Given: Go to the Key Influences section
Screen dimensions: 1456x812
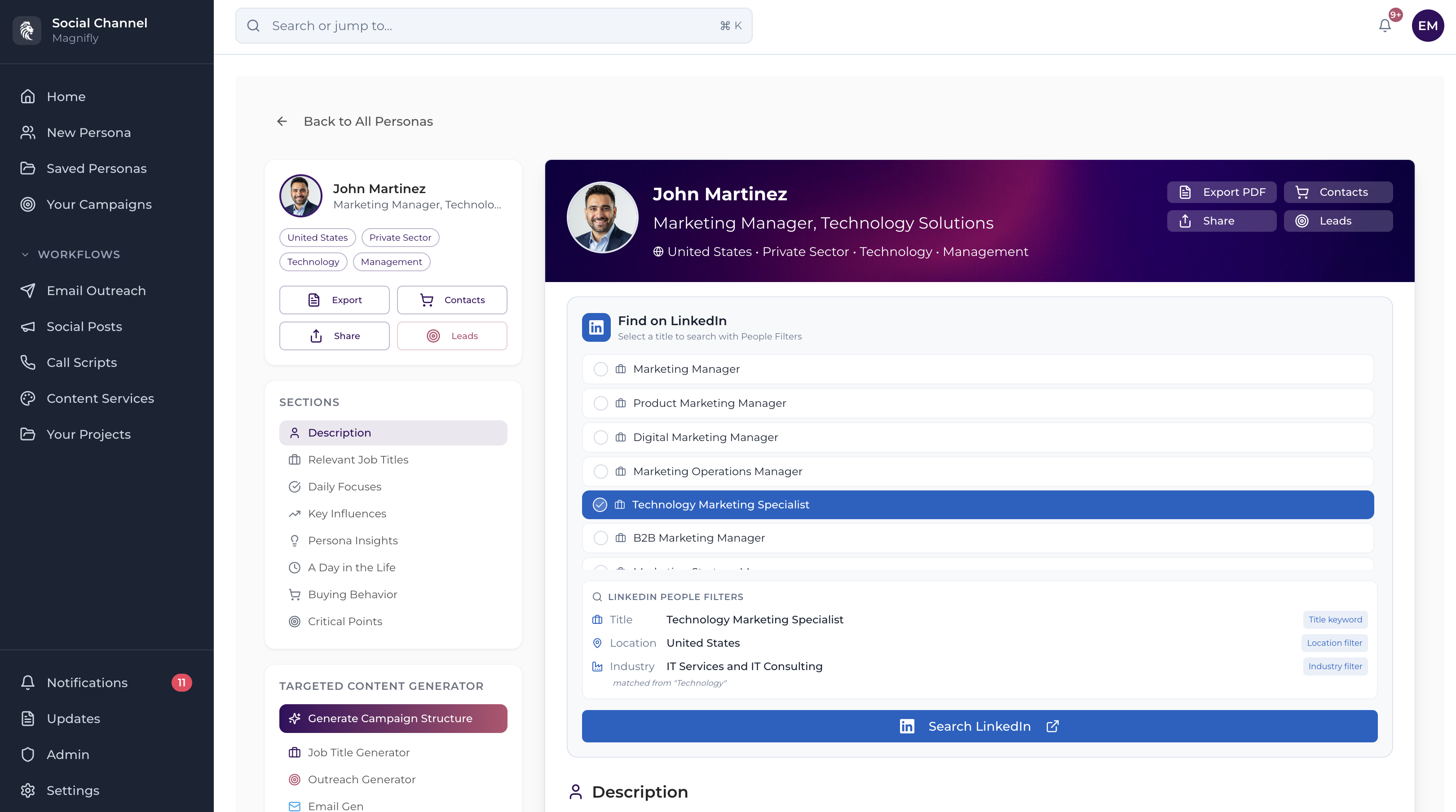Looking at the screenshot, I should (x=346, y=514).
